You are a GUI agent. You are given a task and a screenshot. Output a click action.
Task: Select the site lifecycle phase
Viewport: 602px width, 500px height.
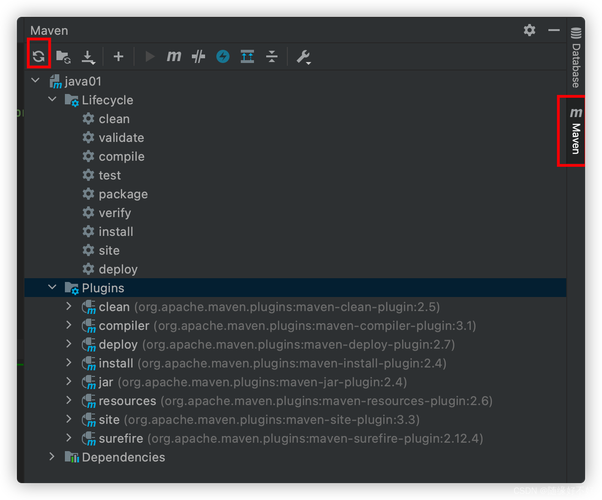click(109, 251)
